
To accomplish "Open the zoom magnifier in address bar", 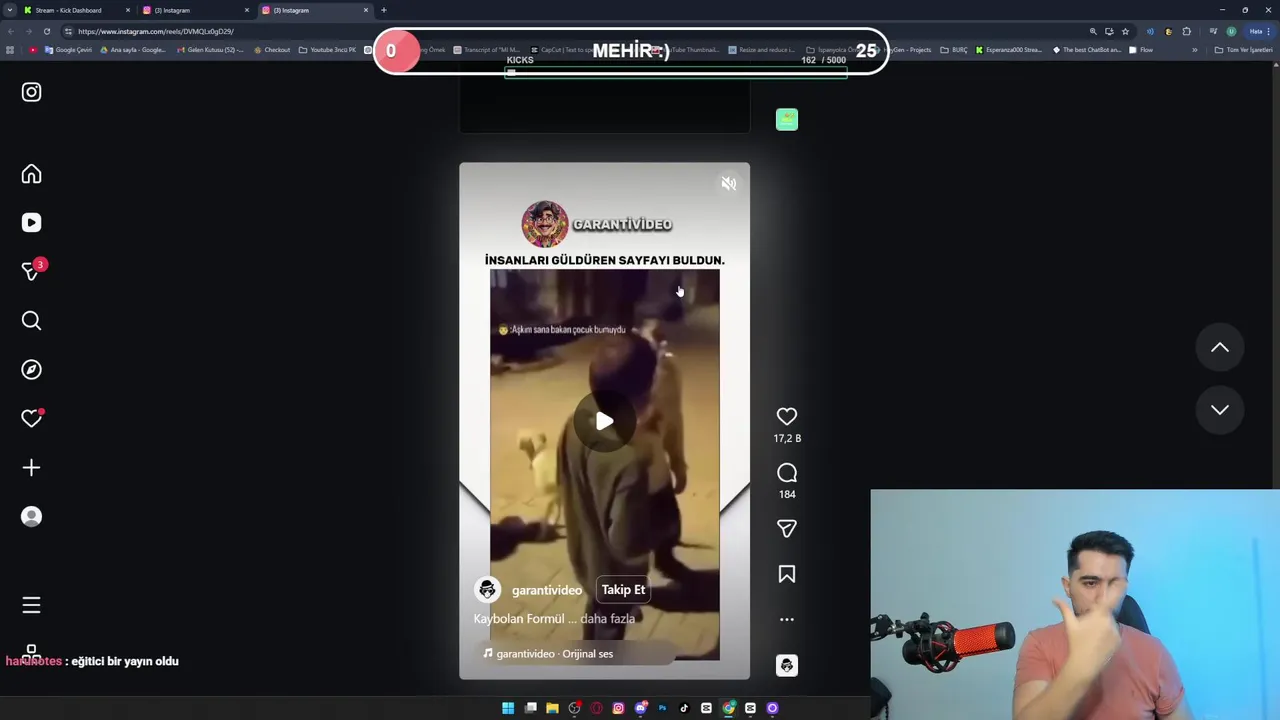I will tap(1093, 31).
